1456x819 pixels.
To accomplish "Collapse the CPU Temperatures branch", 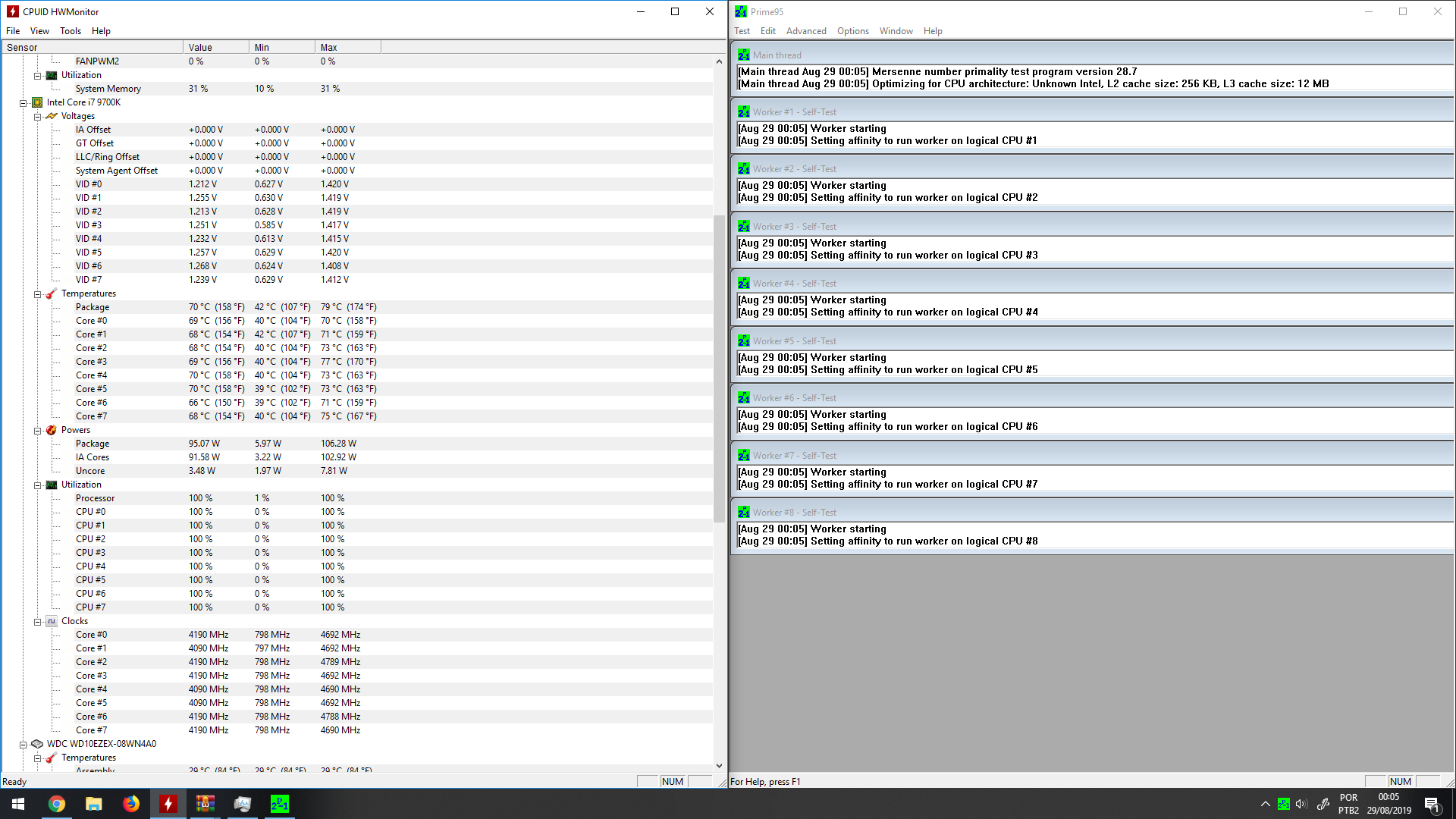I will (37, 293).
